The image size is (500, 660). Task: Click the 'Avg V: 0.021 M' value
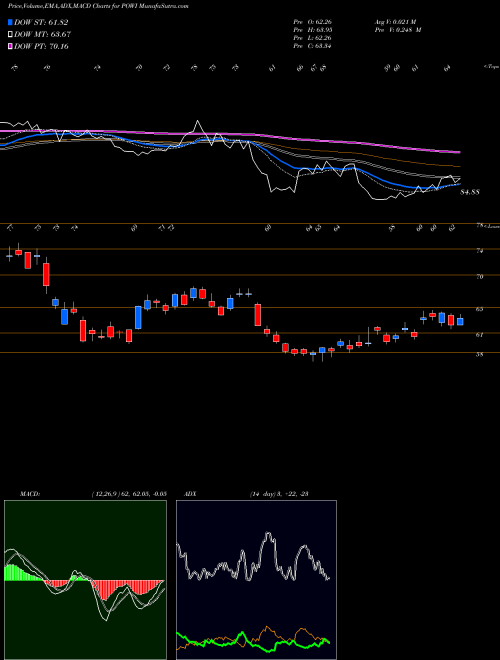pos(398,22)
